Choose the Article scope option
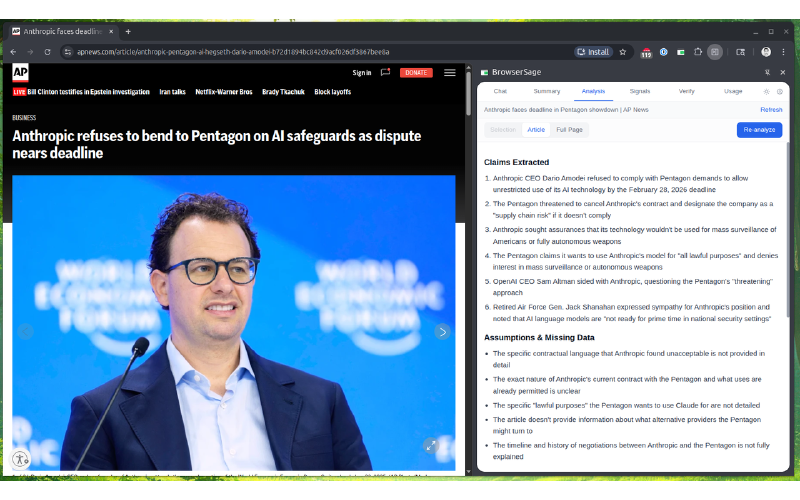800x500 pixels. point(536,130)
